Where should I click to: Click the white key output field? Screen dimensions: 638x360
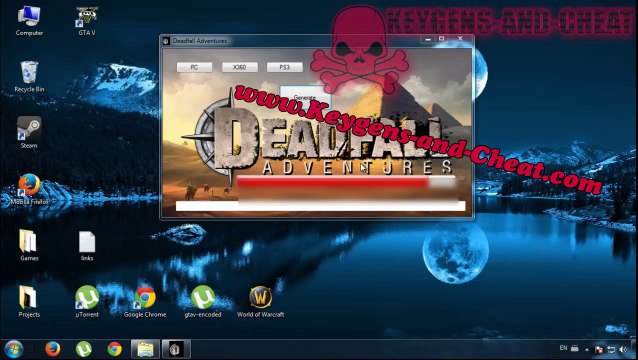[x=320, y=206]
